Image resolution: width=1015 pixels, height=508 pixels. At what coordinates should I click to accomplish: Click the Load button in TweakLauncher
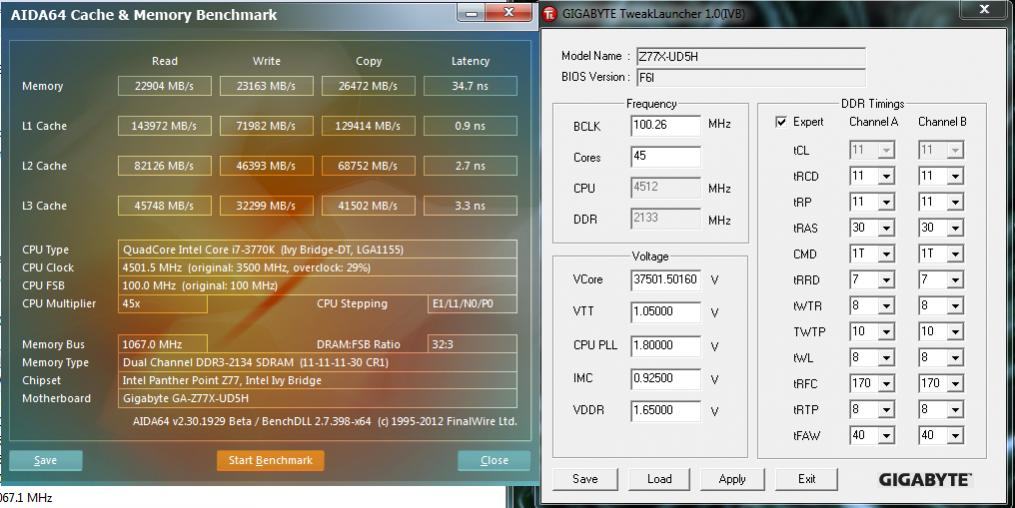click(x=659, y=479)
